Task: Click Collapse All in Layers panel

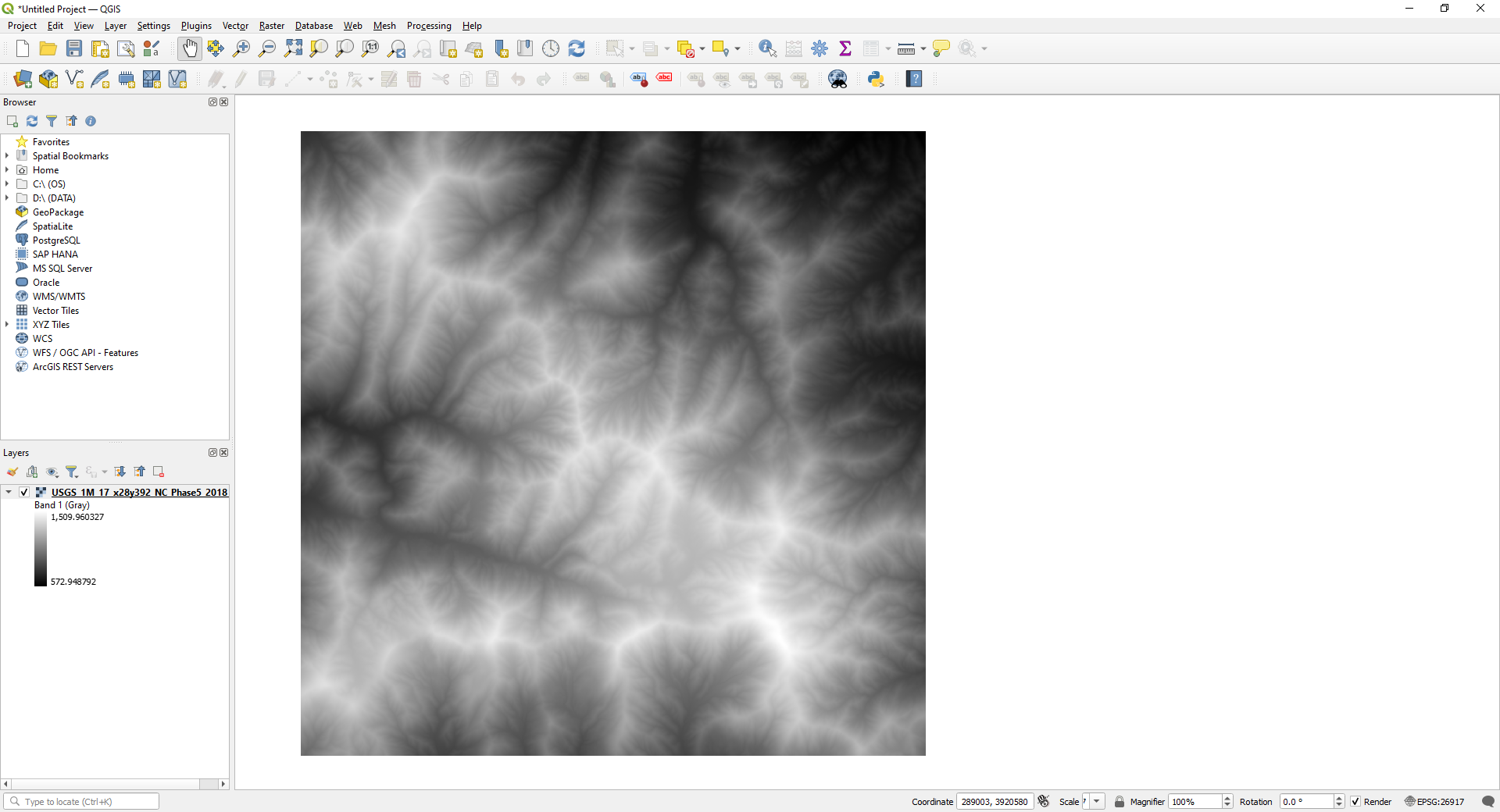Action: pyautogui.click(x=140, y=472)
